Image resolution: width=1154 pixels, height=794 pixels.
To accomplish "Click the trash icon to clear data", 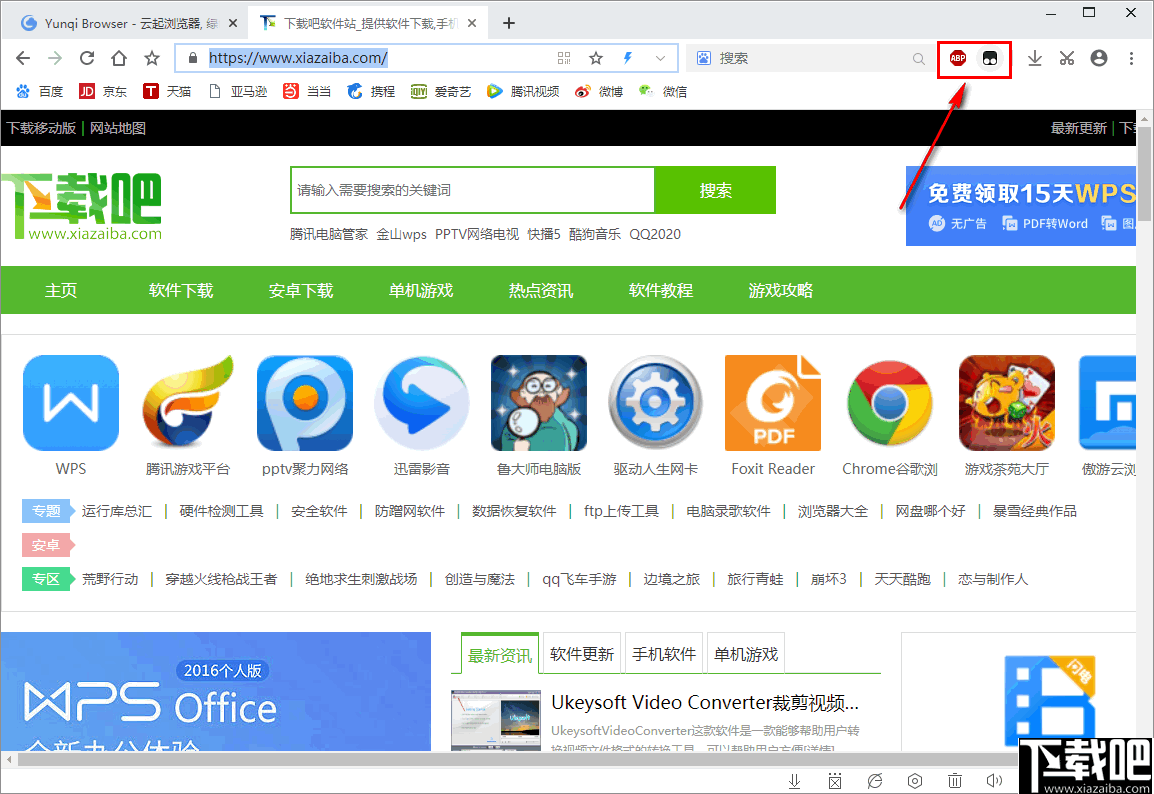I will point(955,780).
